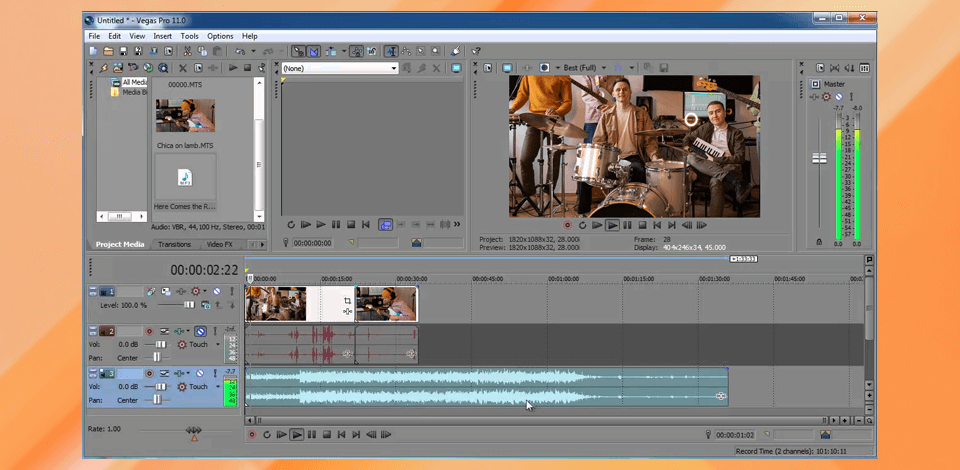This screenshot has width=960, height=470.
Task: Open track 3 audio FX icon
Action: tap(180, 373)
